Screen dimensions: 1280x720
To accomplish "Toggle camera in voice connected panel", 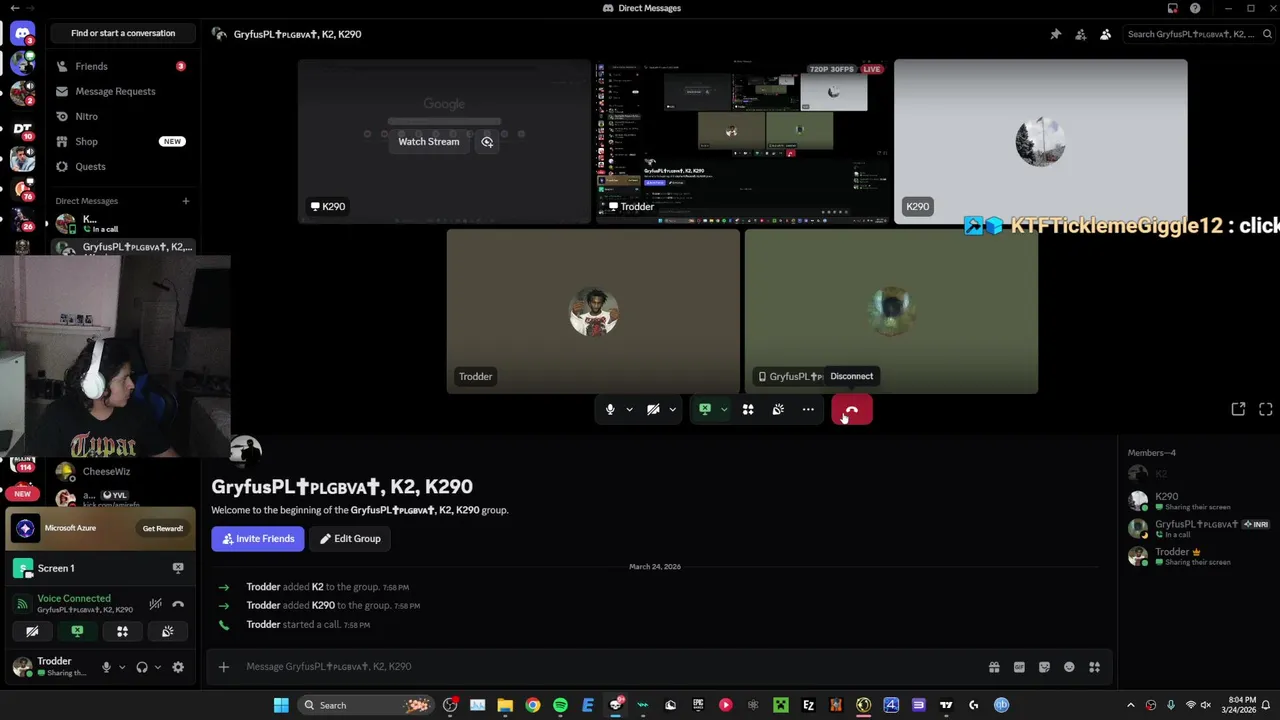I will (x=32, y=631).
